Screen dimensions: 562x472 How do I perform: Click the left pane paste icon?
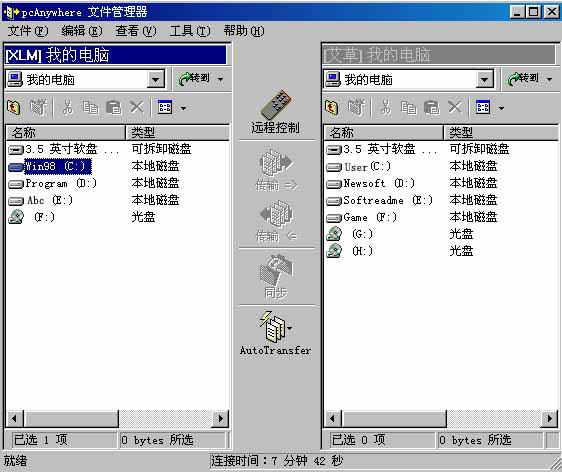click(x=114, y=107)
